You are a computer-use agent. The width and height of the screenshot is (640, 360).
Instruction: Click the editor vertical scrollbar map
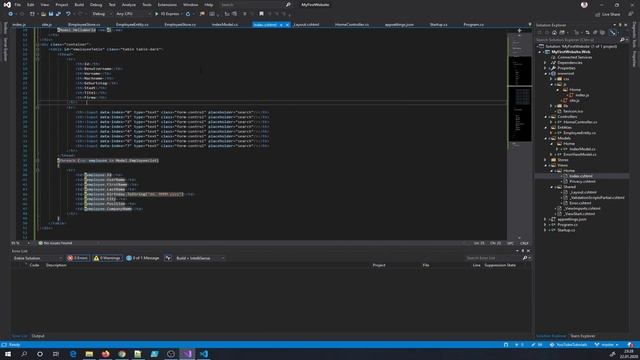pos(520,135)
